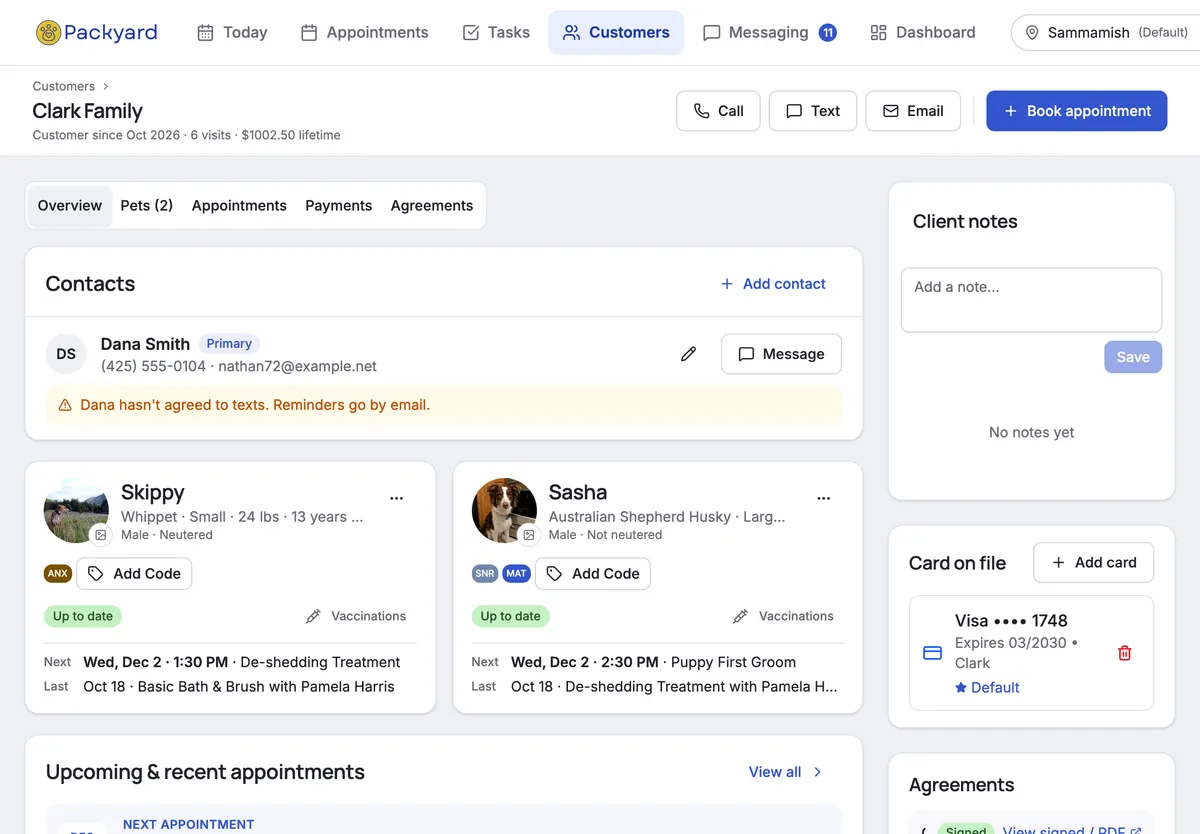Viewport: 1200px width, 834px height.
Task: Open Sasha's three-dot options menu
Action: coord(824,498)
